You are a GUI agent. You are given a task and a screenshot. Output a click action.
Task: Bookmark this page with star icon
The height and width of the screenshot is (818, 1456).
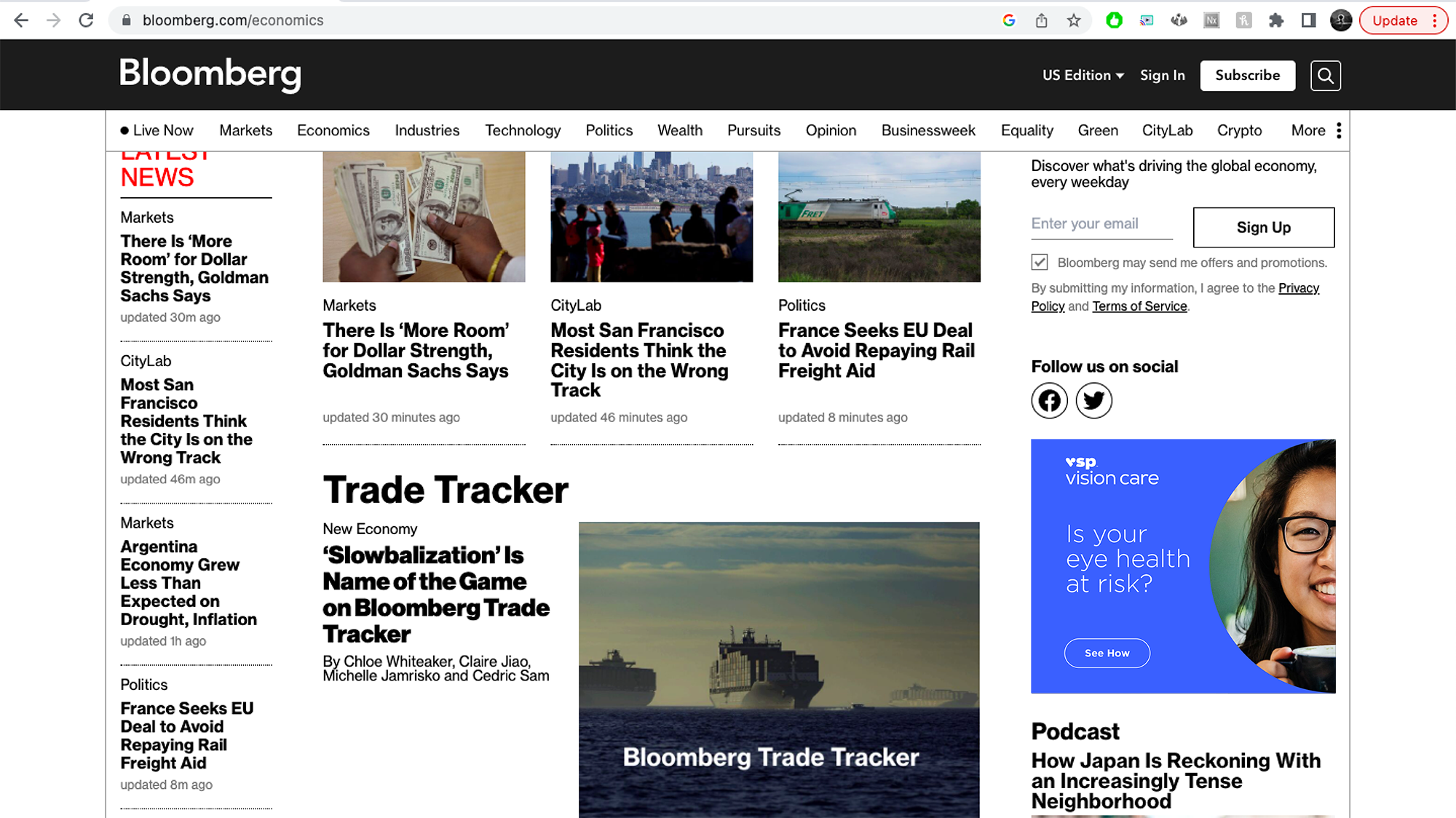[x=1074, y=20]
